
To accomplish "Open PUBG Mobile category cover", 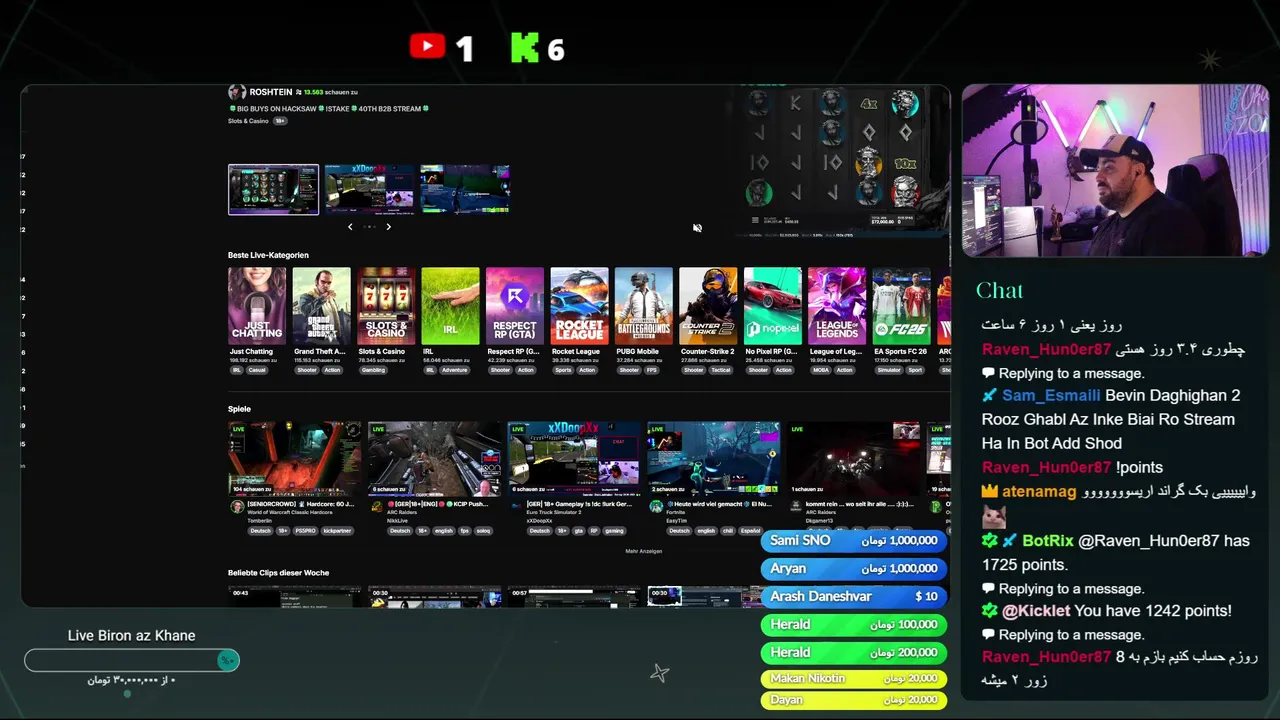I will pyautogui.click(x=644, y=306).
